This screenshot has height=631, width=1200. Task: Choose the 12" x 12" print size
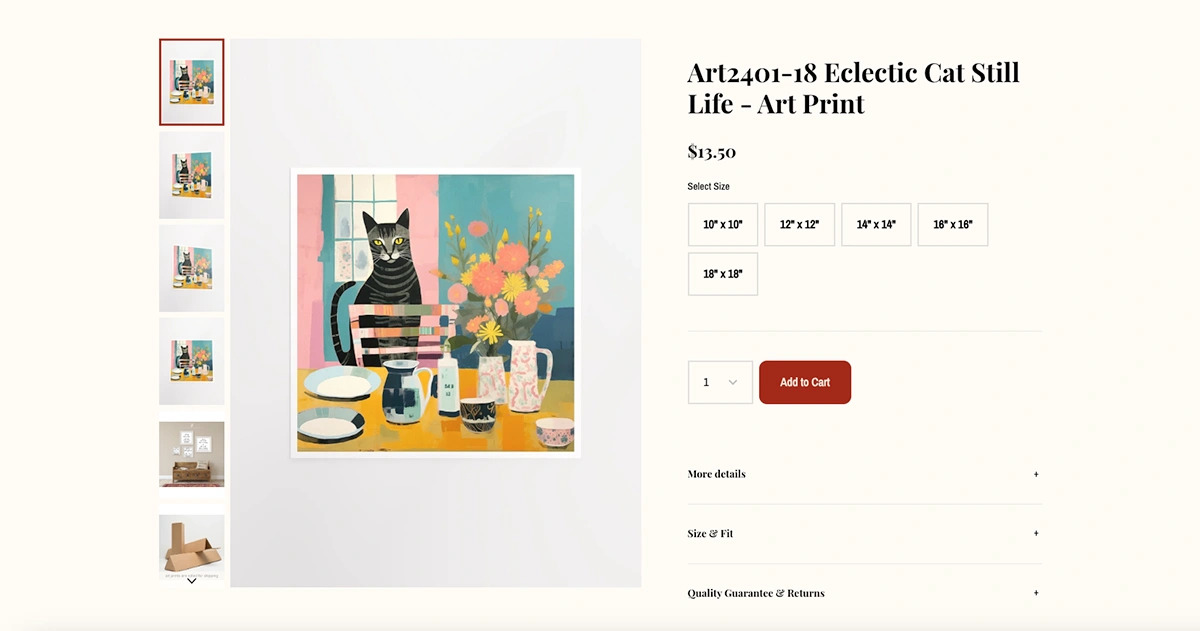click(799, 225)
